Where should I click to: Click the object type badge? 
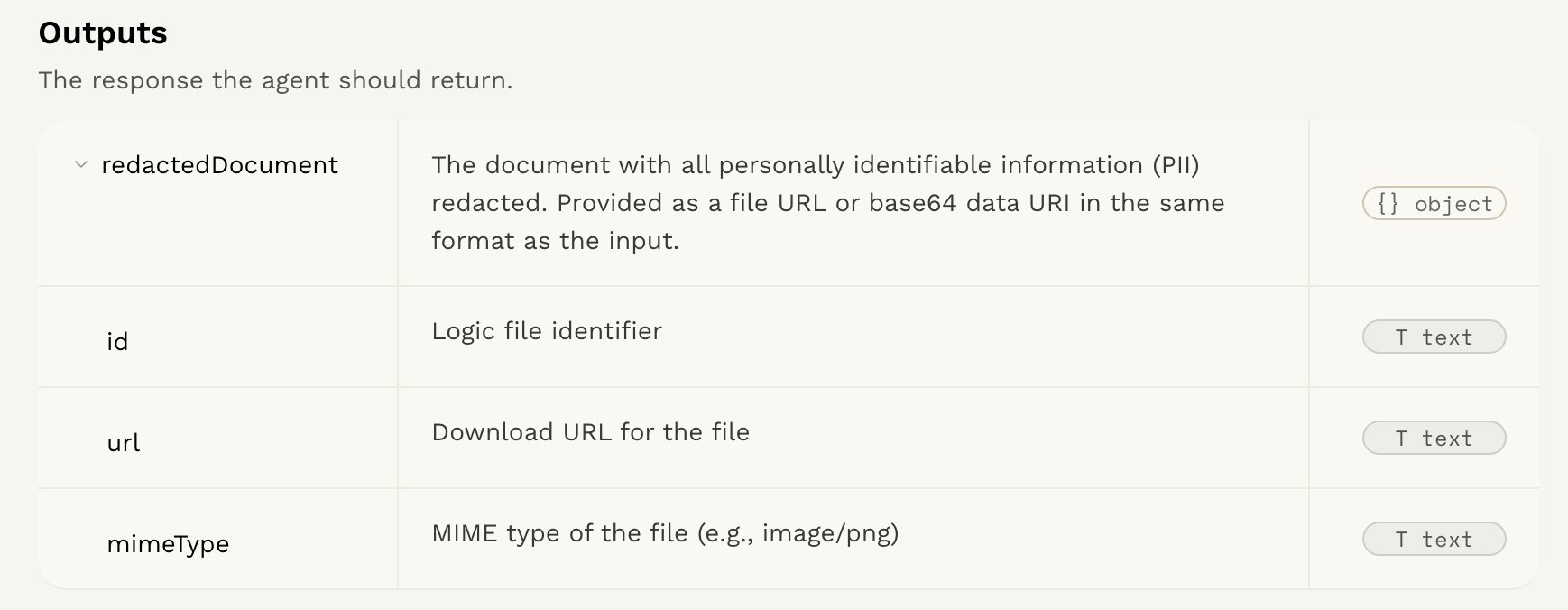coord(1434,204)
